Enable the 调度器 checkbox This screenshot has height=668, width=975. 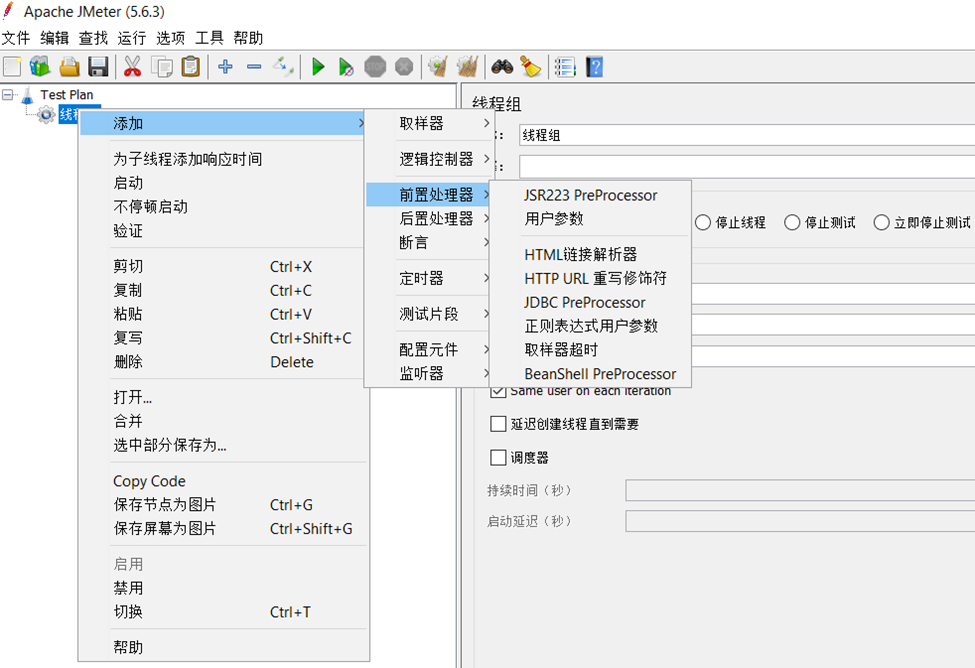click(498, 458)
